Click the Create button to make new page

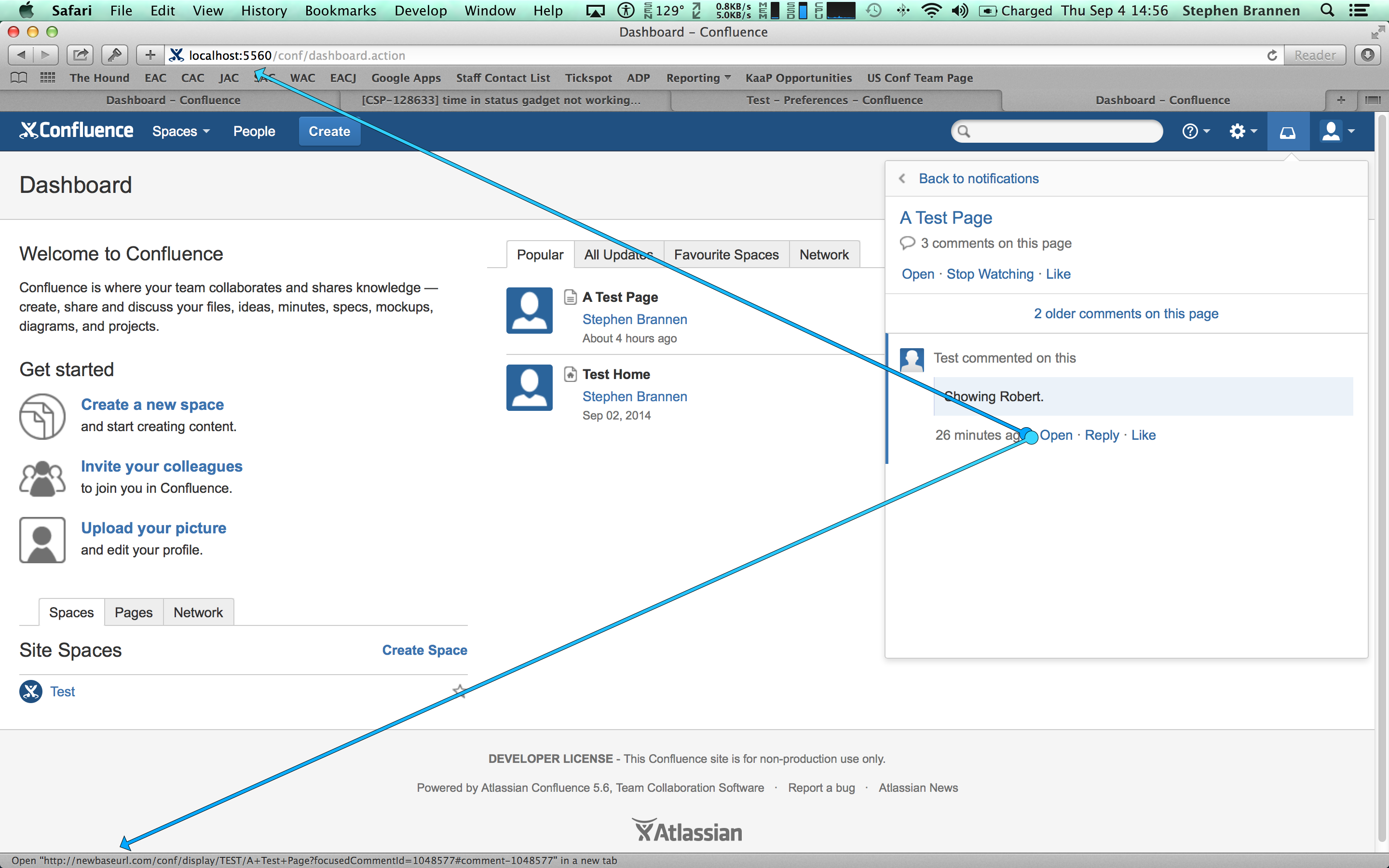(x=328, y=131)
